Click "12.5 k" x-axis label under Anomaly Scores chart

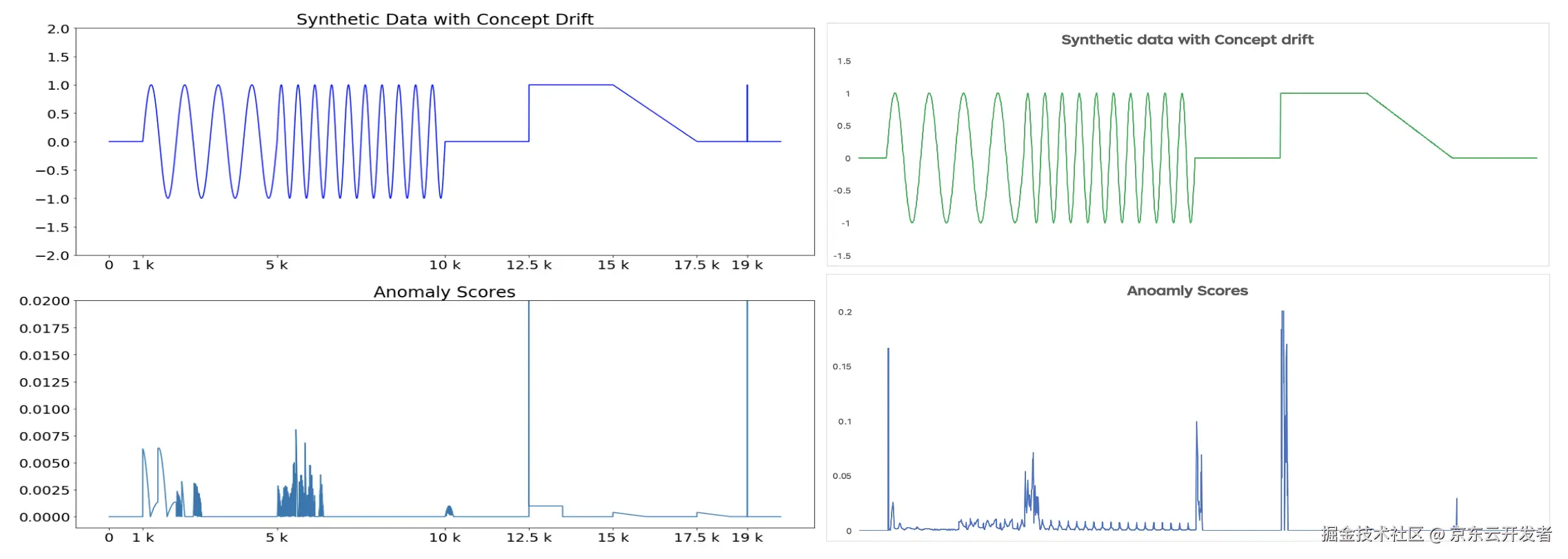tap(529, 538)
